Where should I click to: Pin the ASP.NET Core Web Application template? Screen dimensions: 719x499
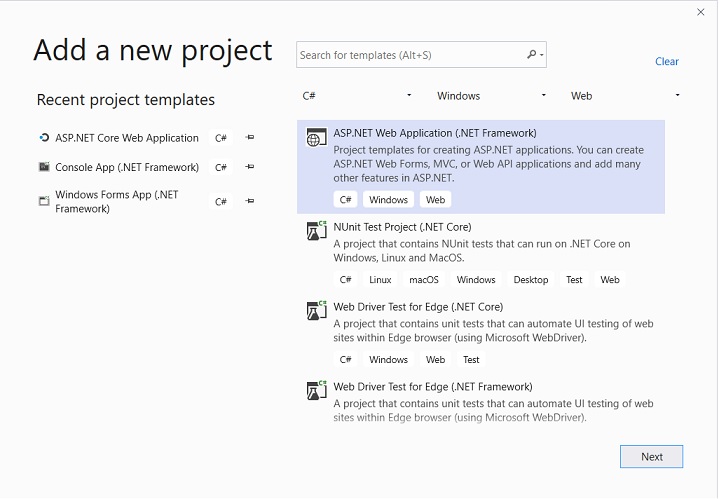(250, 138)
